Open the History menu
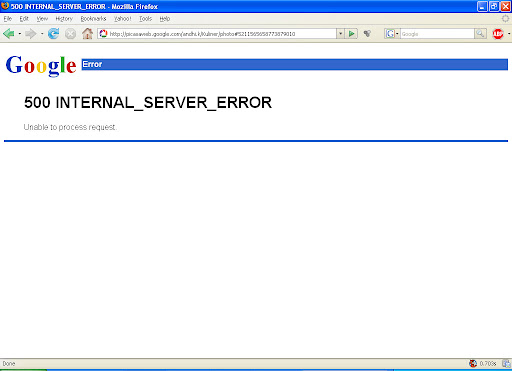512x371 pixels. 64,19
